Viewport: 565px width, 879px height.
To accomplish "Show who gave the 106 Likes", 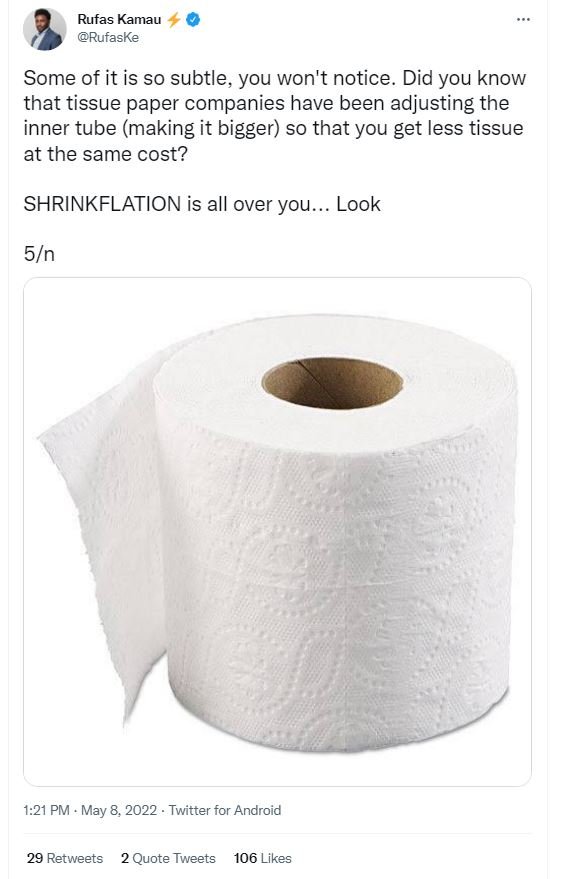I will [x=262, y=858].
